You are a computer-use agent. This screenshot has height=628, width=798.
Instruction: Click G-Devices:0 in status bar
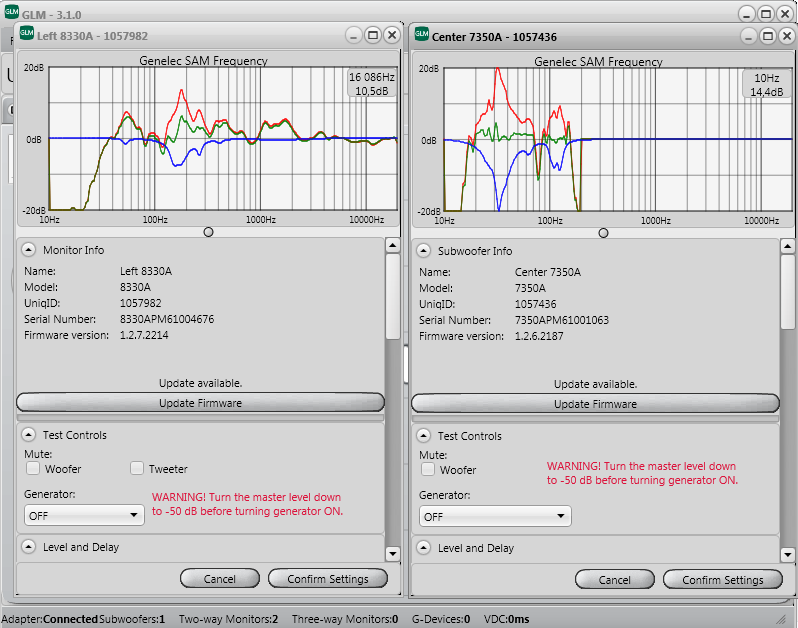(x=441, y=619)
